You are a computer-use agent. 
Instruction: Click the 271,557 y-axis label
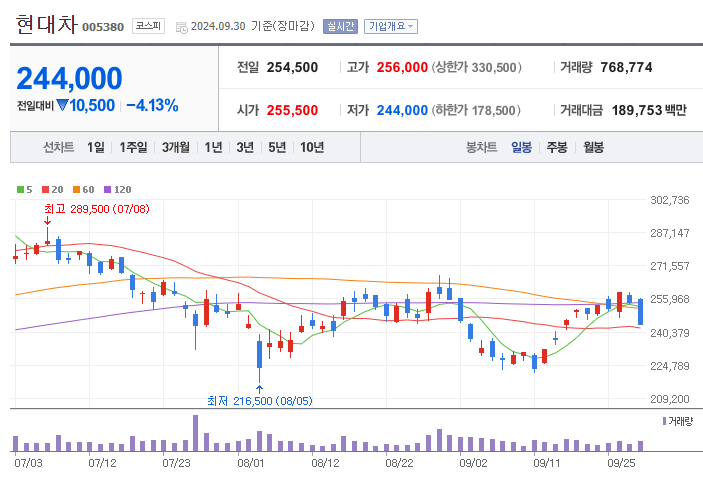[x=670, y=266]
